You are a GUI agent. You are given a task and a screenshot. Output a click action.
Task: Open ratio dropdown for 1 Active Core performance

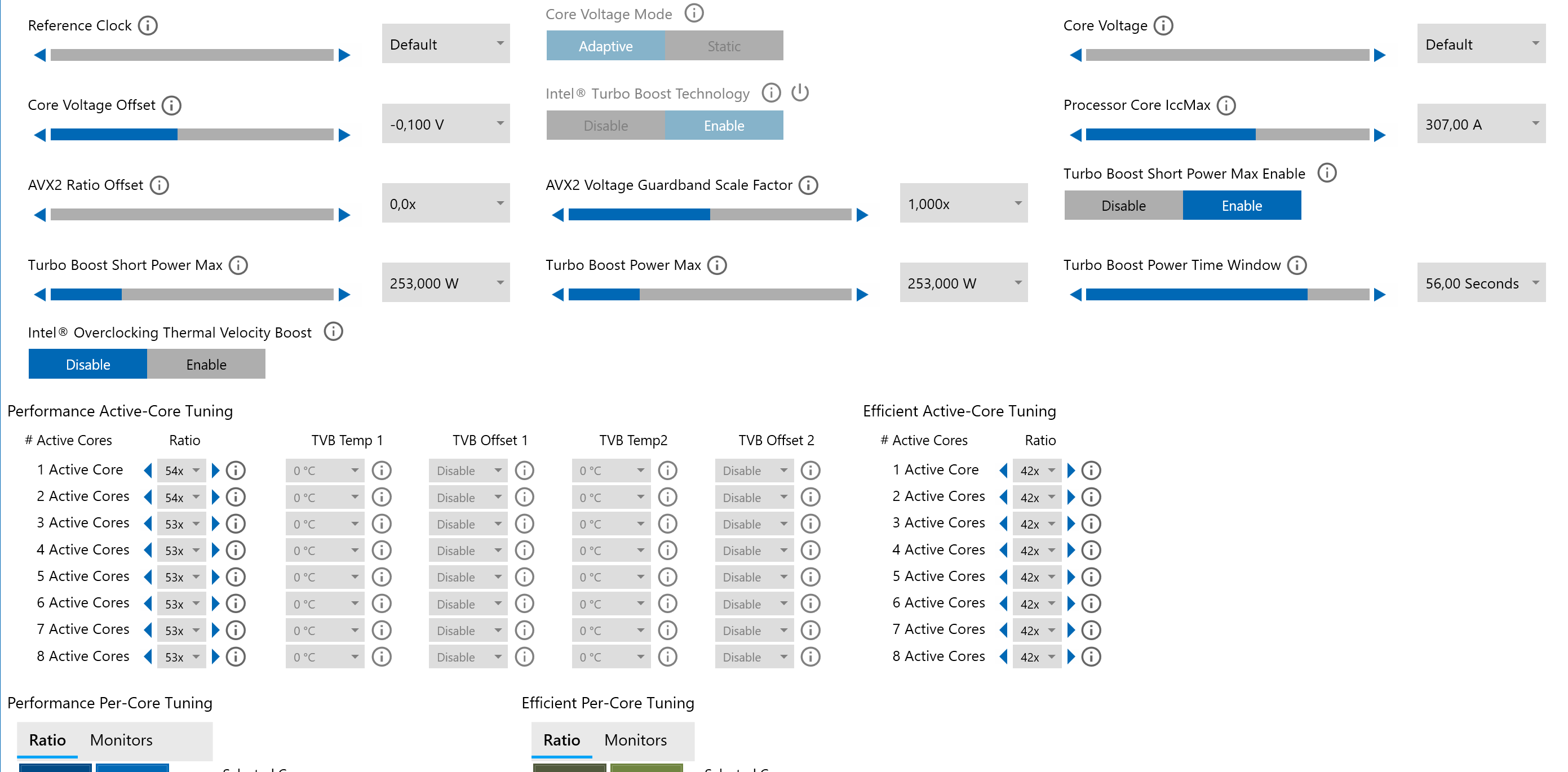182,471
